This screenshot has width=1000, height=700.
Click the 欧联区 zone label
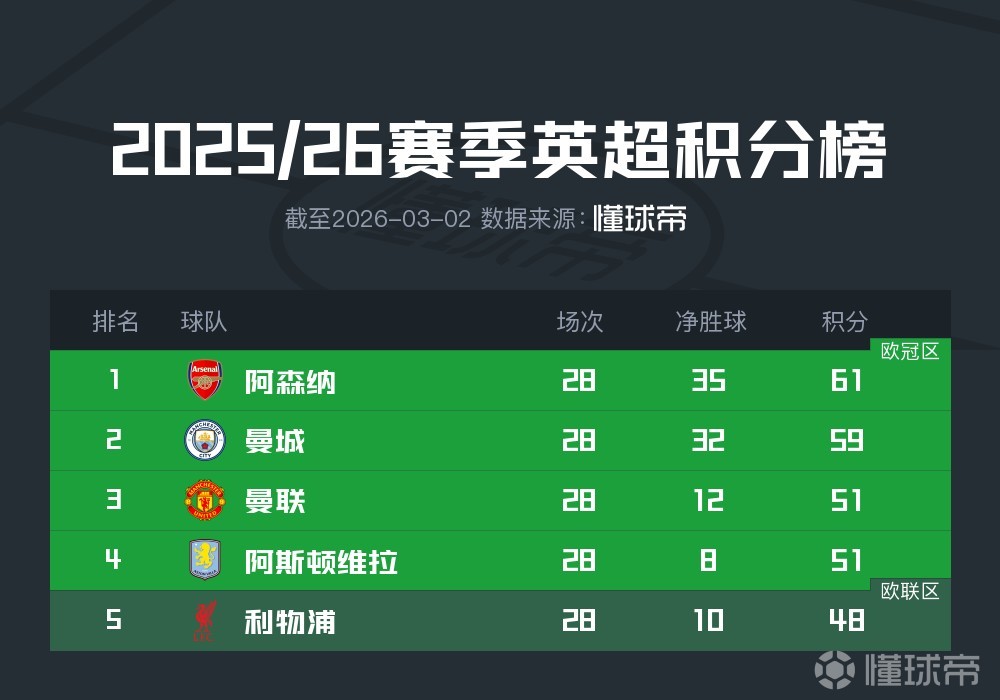point(910,591)
